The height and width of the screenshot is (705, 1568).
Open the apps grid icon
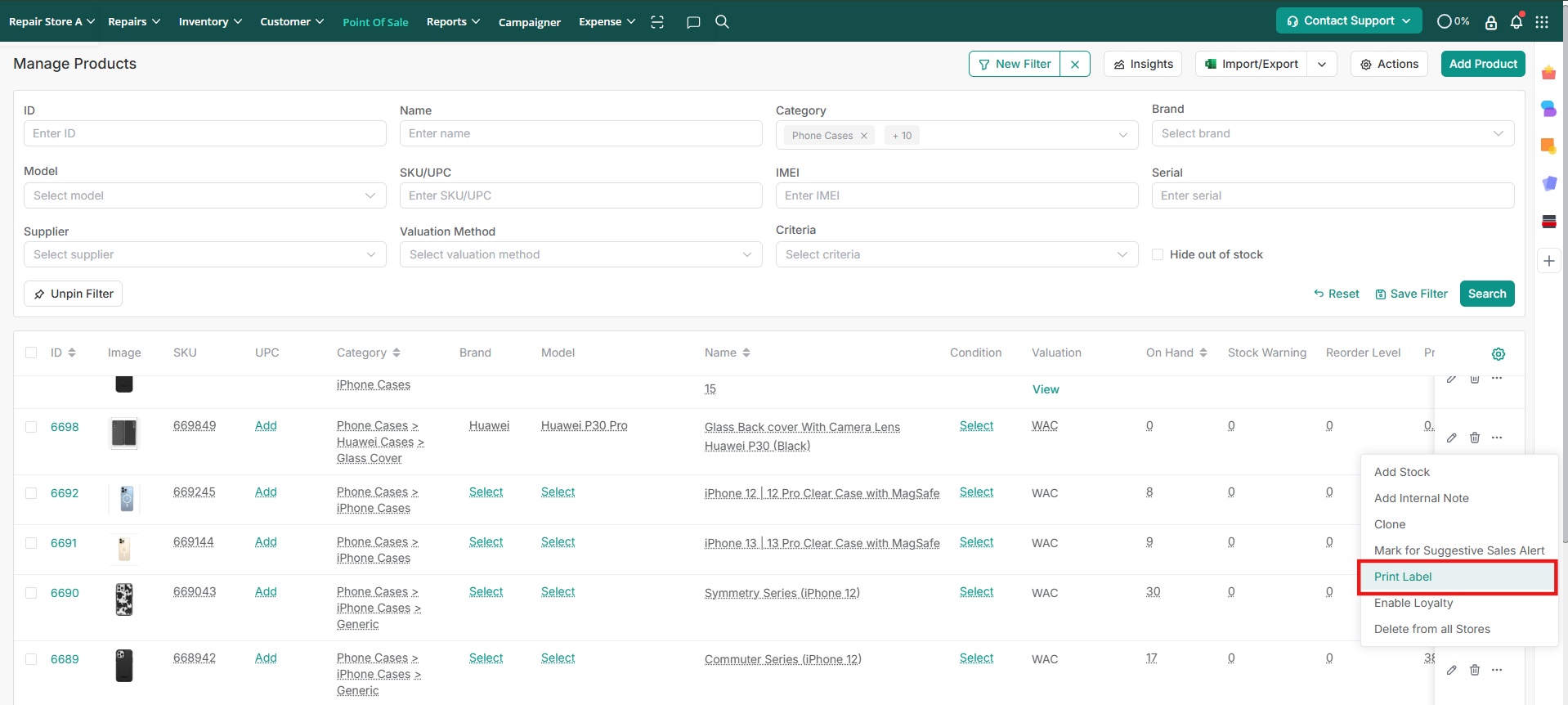coord(1542,22)
